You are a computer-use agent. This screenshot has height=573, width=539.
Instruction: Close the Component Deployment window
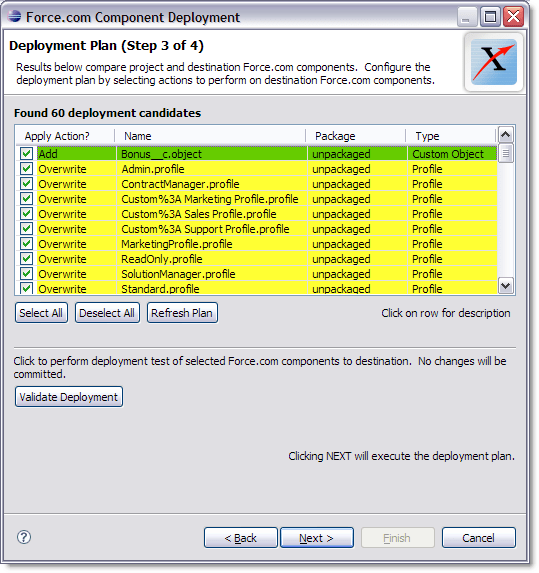click(513, 17)
